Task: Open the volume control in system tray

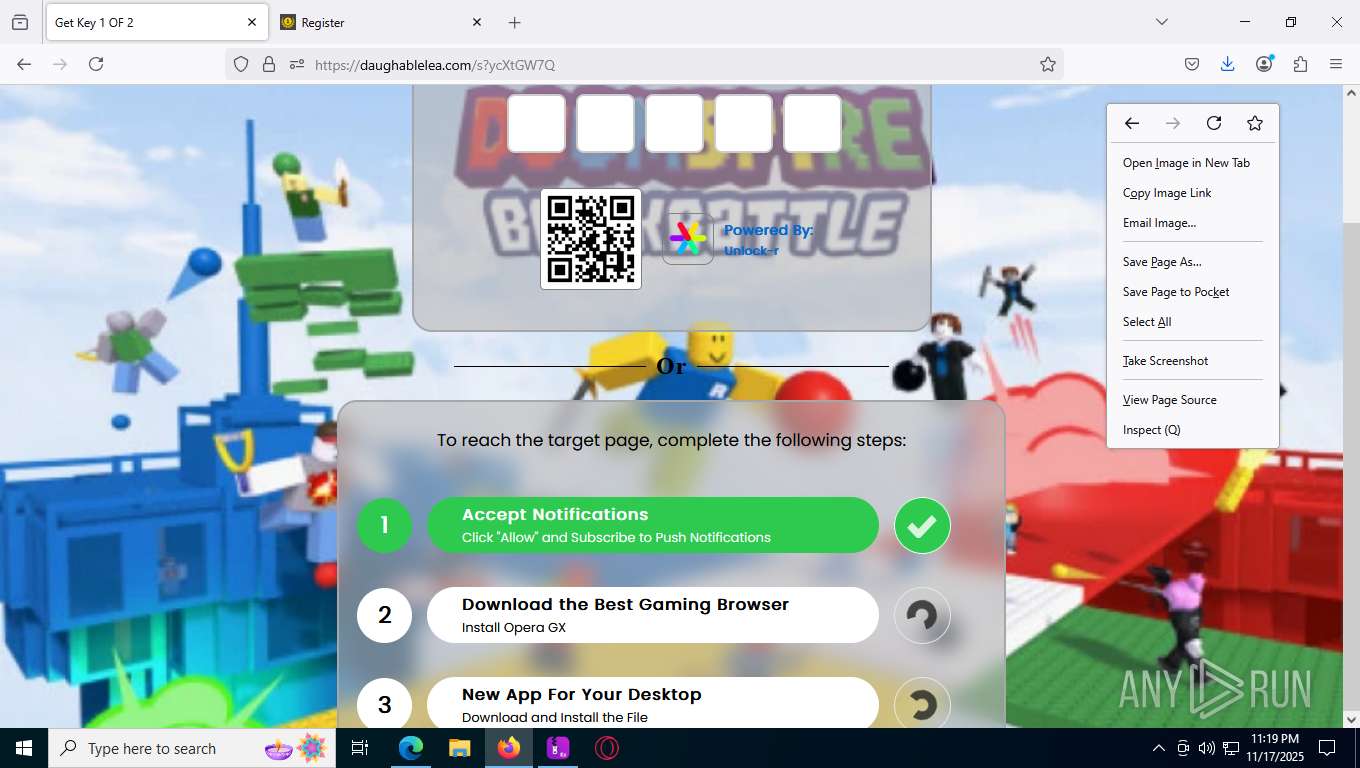Action: tap(1206, 748)
